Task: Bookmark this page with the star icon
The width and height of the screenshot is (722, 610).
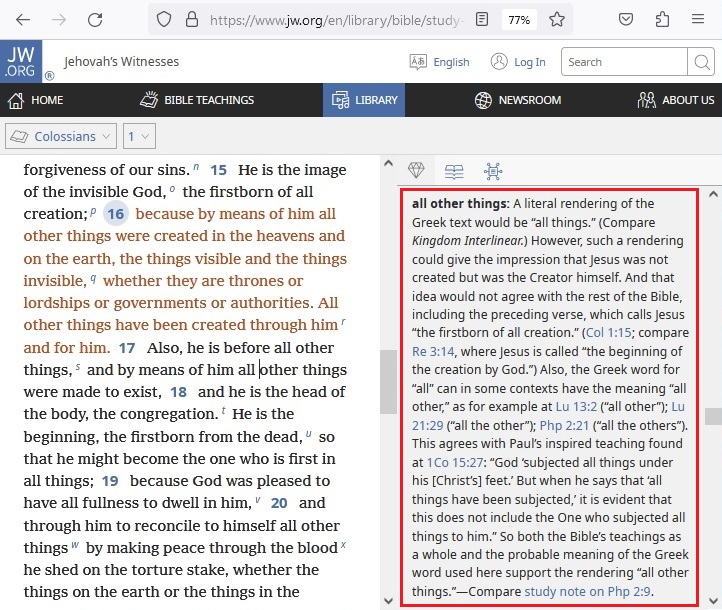Action: 557,19
